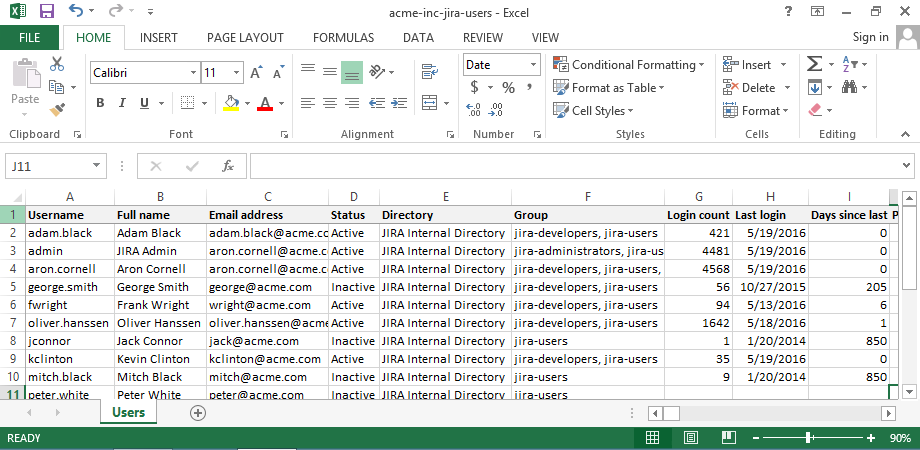The height and width of the screenshot is (450, 920).
Task: Switch to Page Layout view
Action: pos(691,438)
